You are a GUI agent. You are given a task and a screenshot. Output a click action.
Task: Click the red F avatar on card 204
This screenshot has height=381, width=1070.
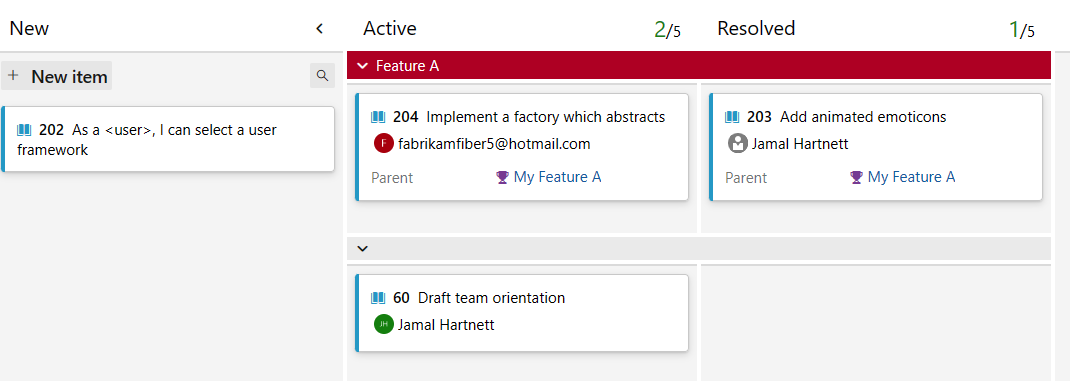[384, 144]
